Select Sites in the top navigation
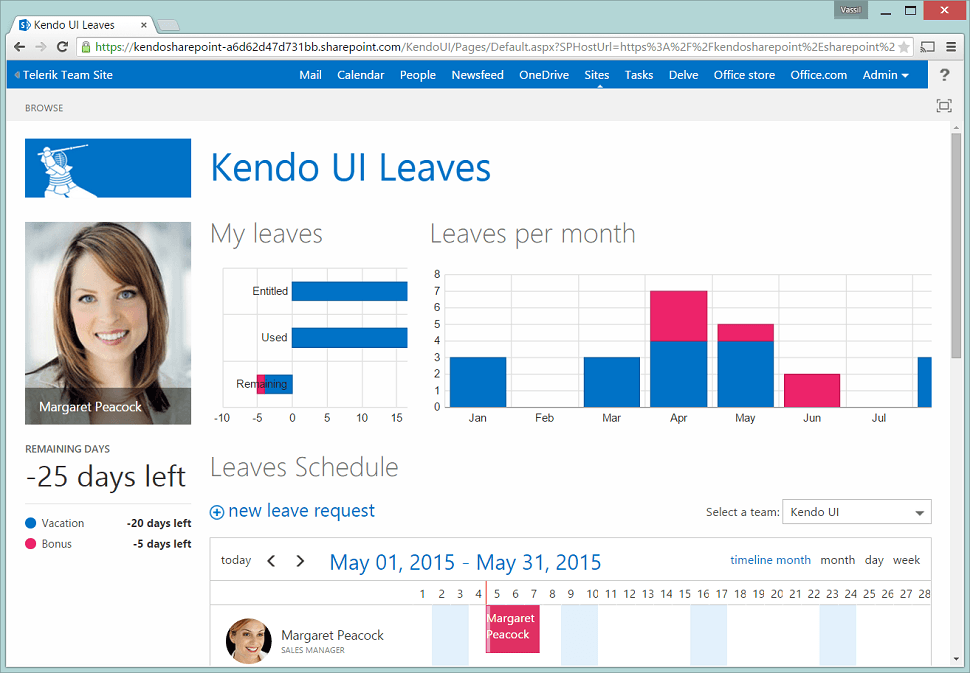This screenshot has width=970, height=673. click(x=597, y=75)
